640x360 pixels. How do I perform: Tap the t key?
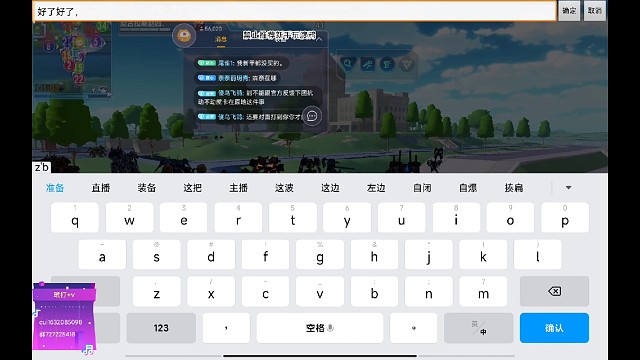293,218
